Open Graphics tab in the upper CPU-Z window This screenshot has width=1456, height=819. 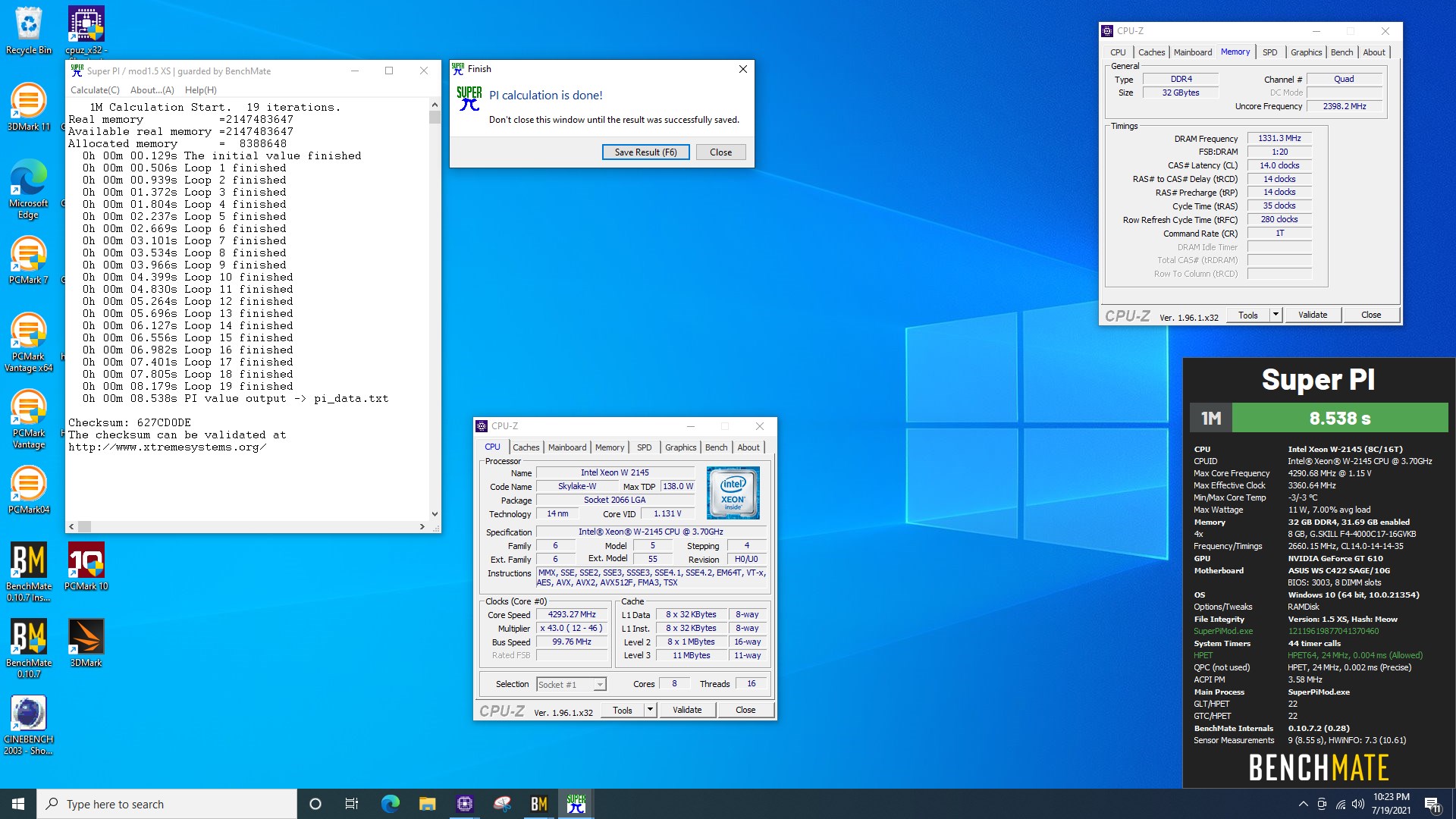[1306, 52]
